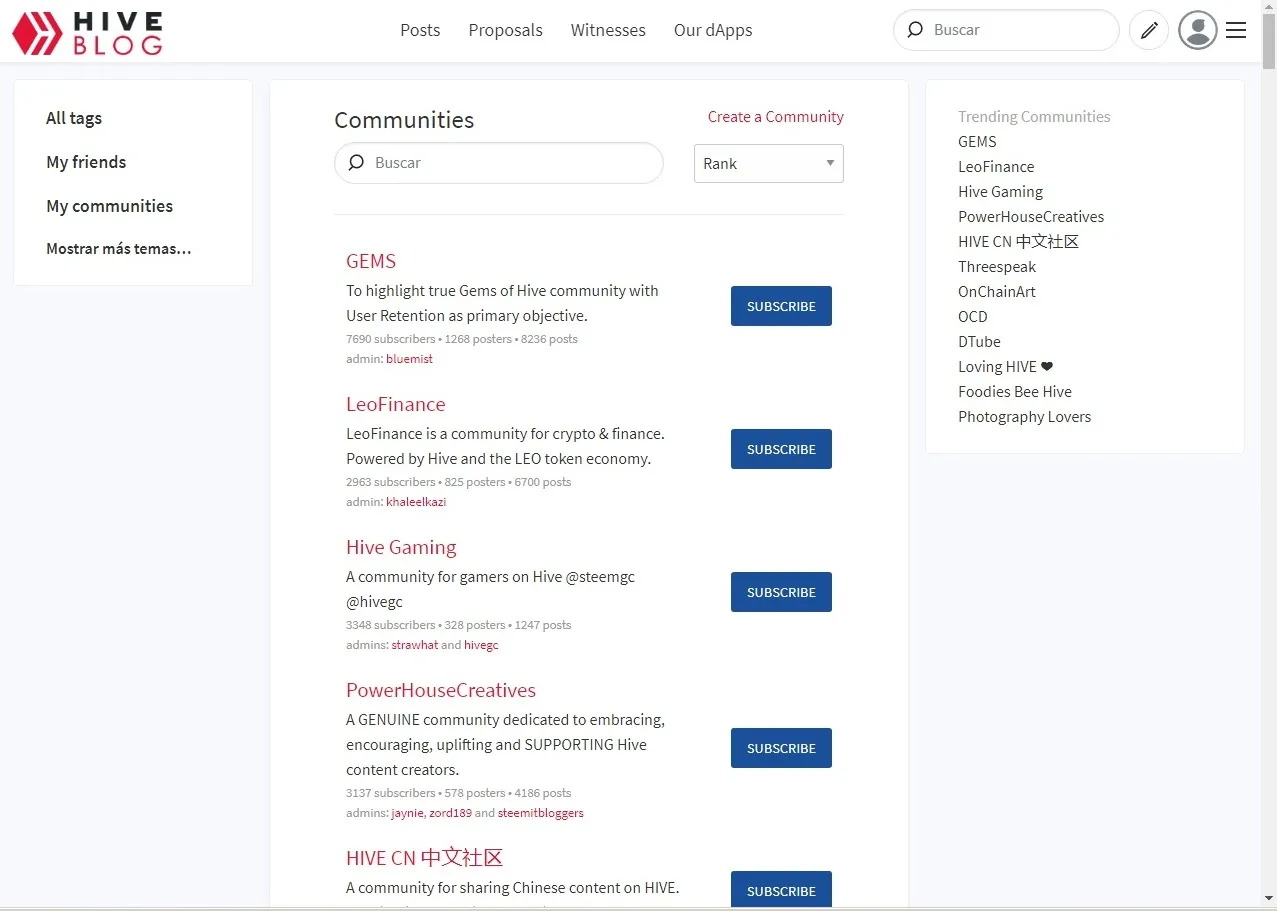1277x911 pixels.
Task: Open the user avatar profile icon
Action: click(1198, 30)
